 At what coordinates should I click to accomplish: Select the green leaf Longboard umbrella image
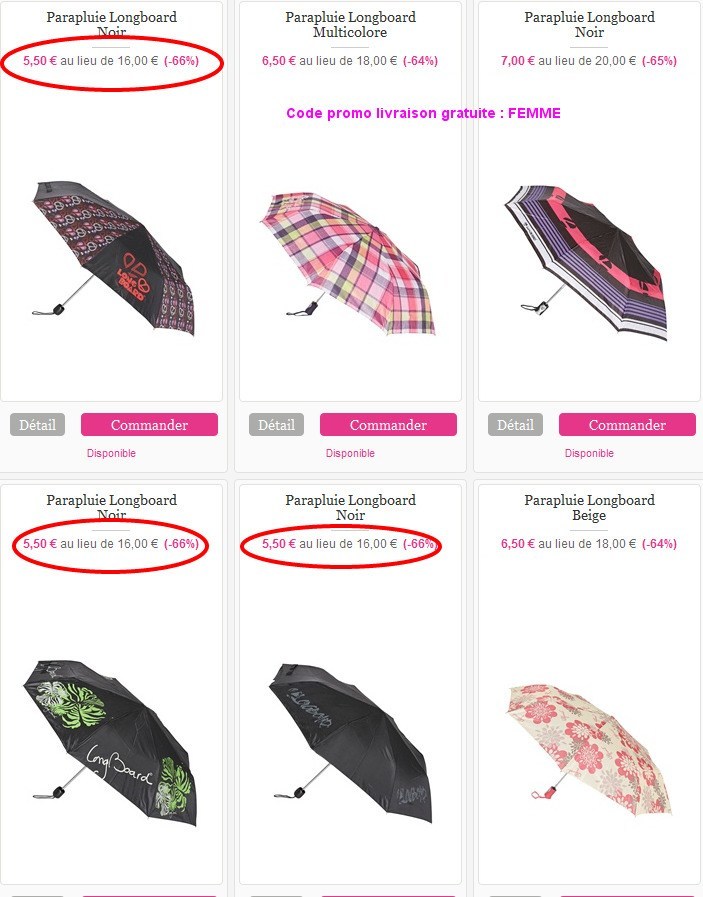point(110,743)
